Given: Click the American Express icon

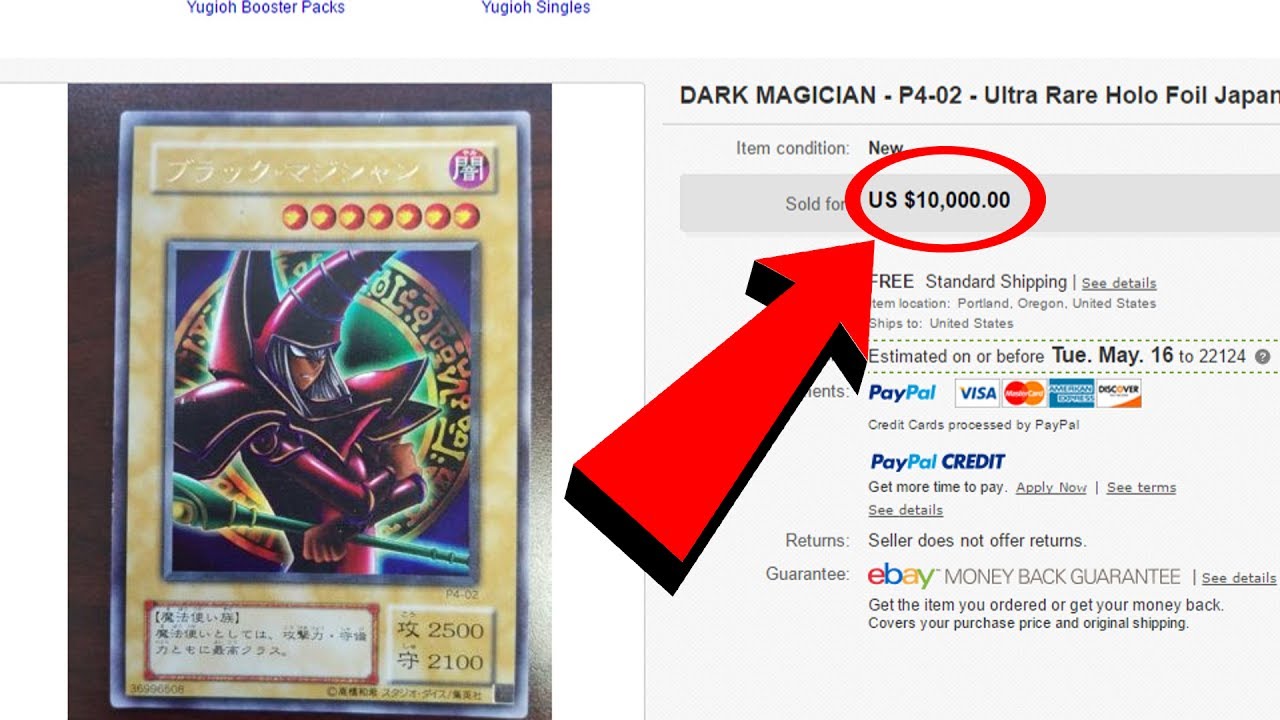Looking at the screenshot, I should tap(1071, 393).
